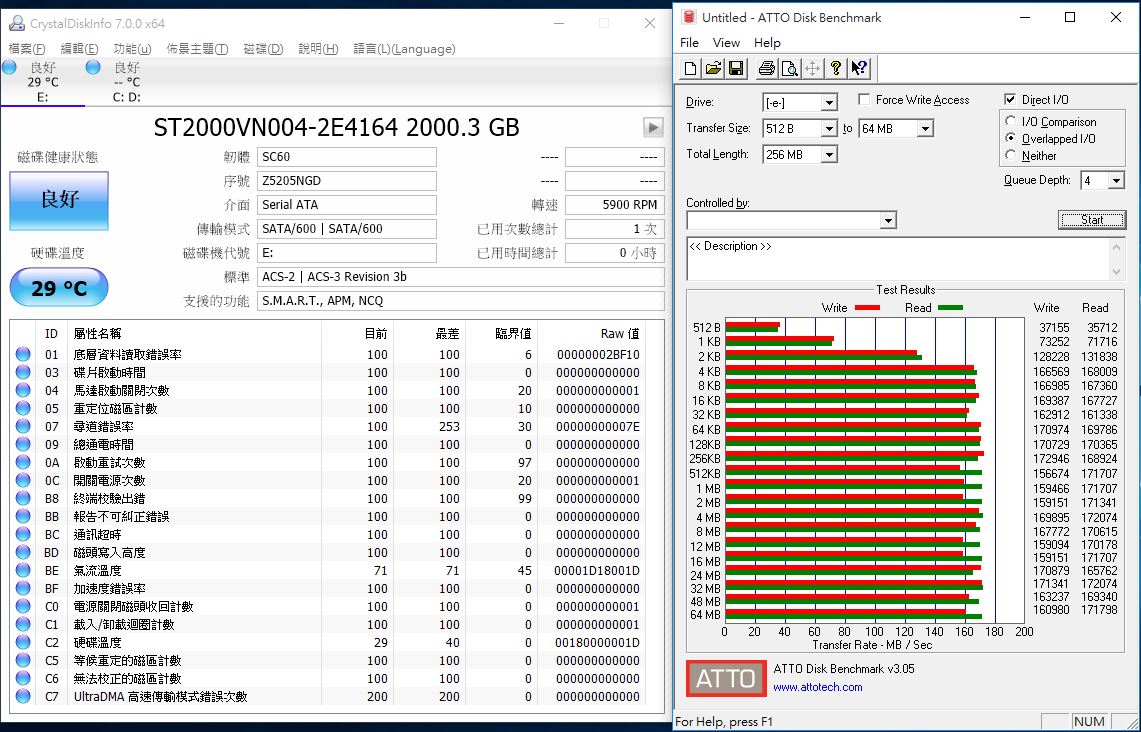Image resolution: width=1141 pixels, height=732 pixels.
Task: Click the Print Preview icon in ATTO toolbar
Action: [x=790, y=68]
